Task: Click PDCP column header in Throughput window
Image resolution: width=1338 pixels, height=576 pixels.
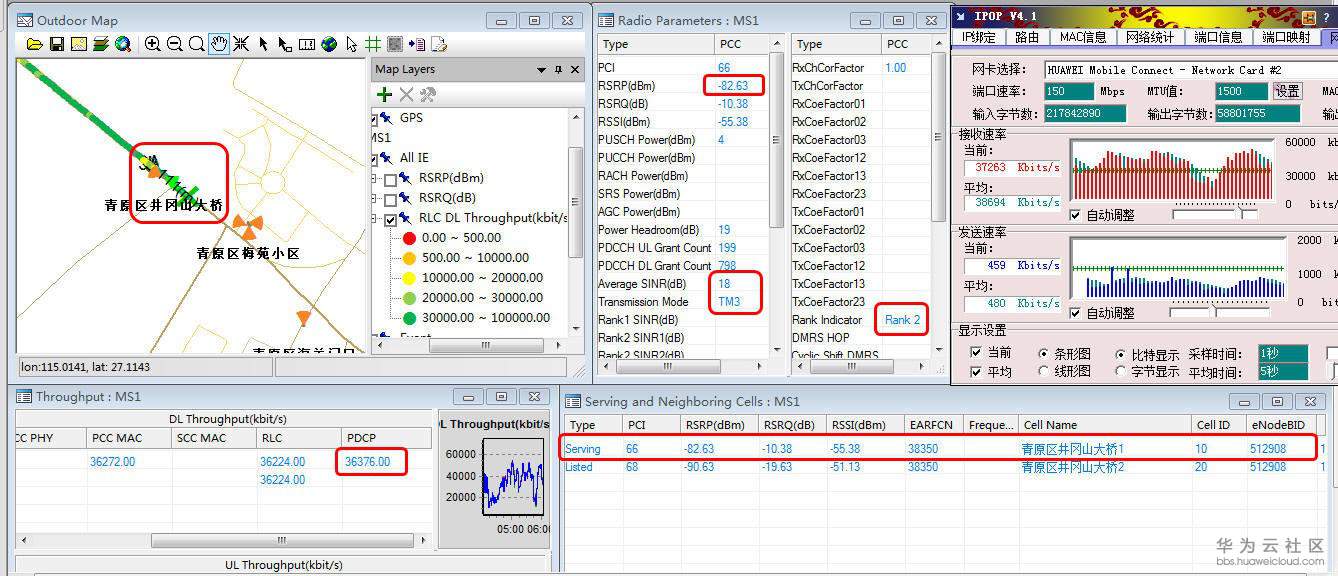Action: point(385,437)
